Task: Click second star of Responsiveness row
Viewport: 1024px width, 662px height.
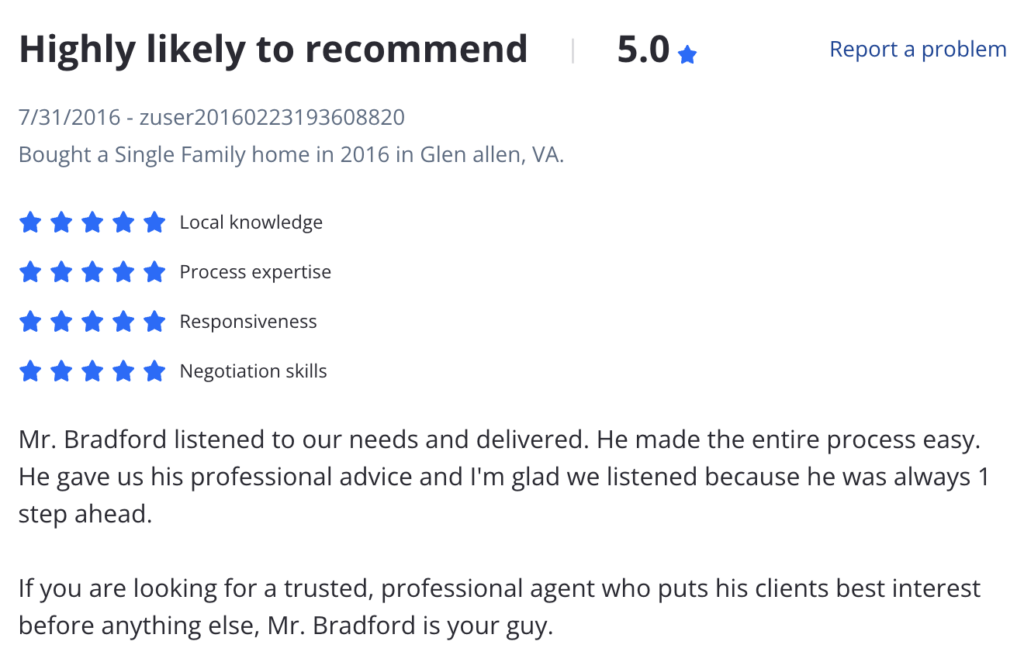Action: [61, 321]
